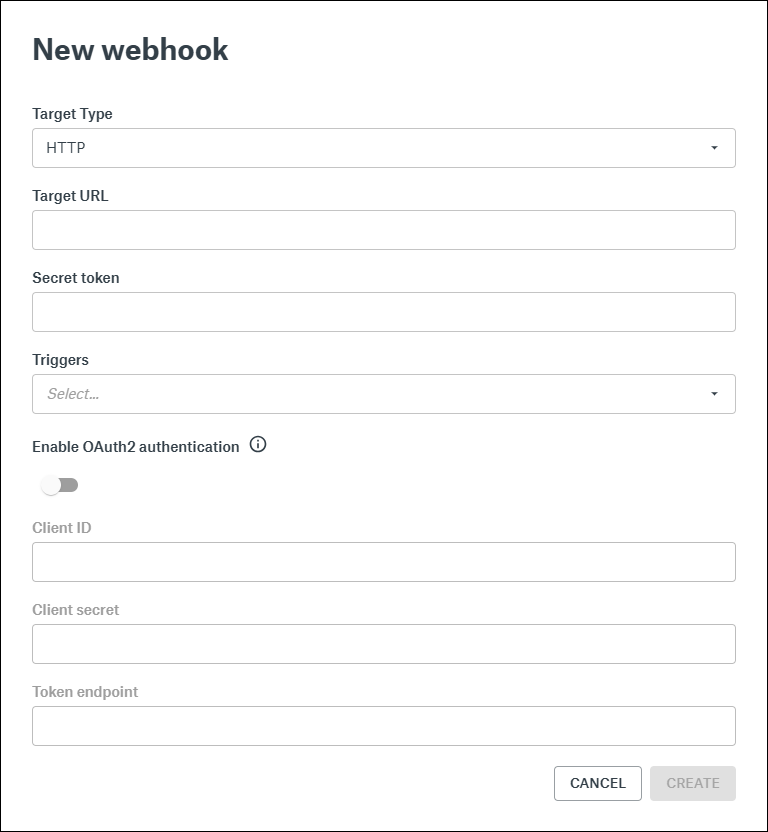The image size is (768, 832).
Task: Click the CANCEL button
Action: tap(598, 783)
